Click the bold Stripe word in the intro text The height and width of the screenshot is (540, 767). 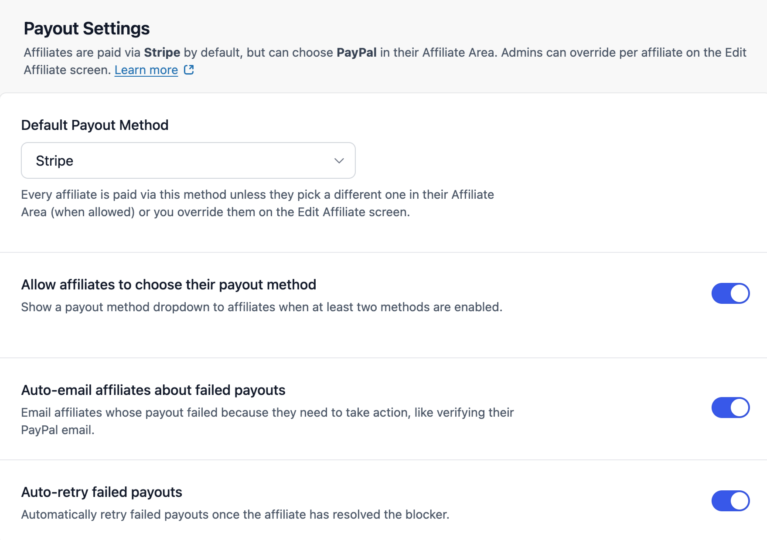pyautogui.click(x=162, y=52)
